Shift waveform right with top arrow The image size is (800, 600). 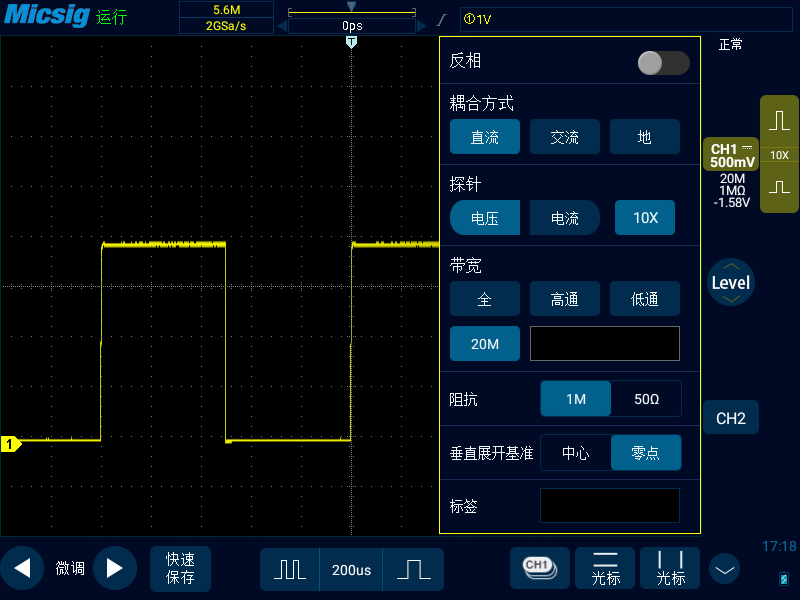[x=421, y=26]
